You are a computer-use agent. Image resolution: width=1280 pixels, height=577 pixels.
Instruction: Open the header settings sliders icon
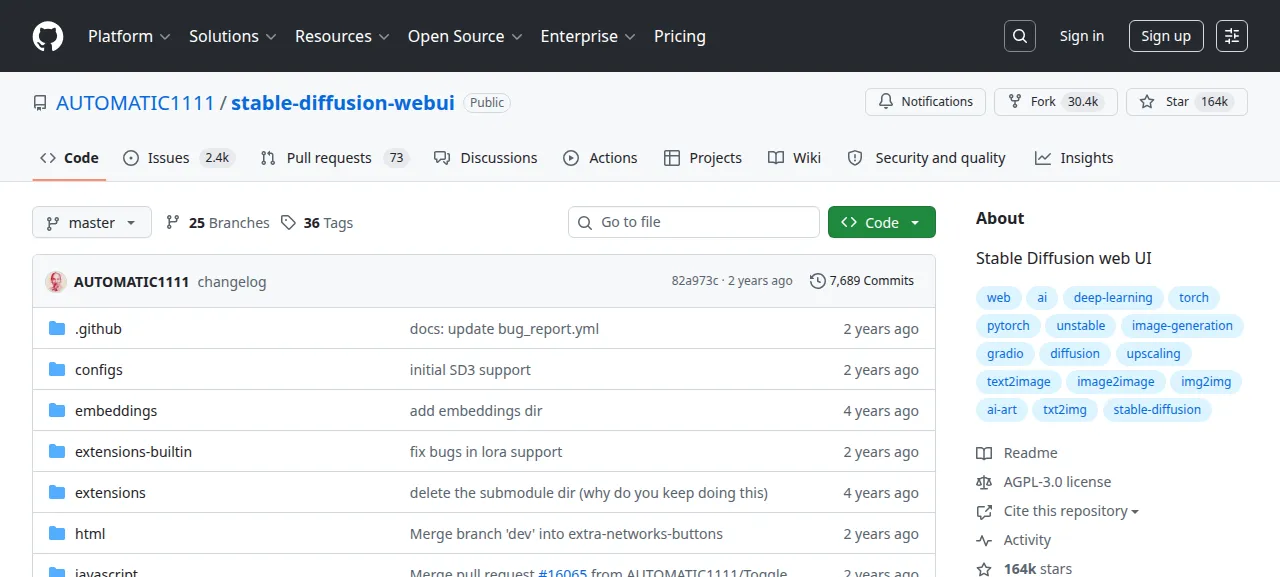tap(1232, 36)
